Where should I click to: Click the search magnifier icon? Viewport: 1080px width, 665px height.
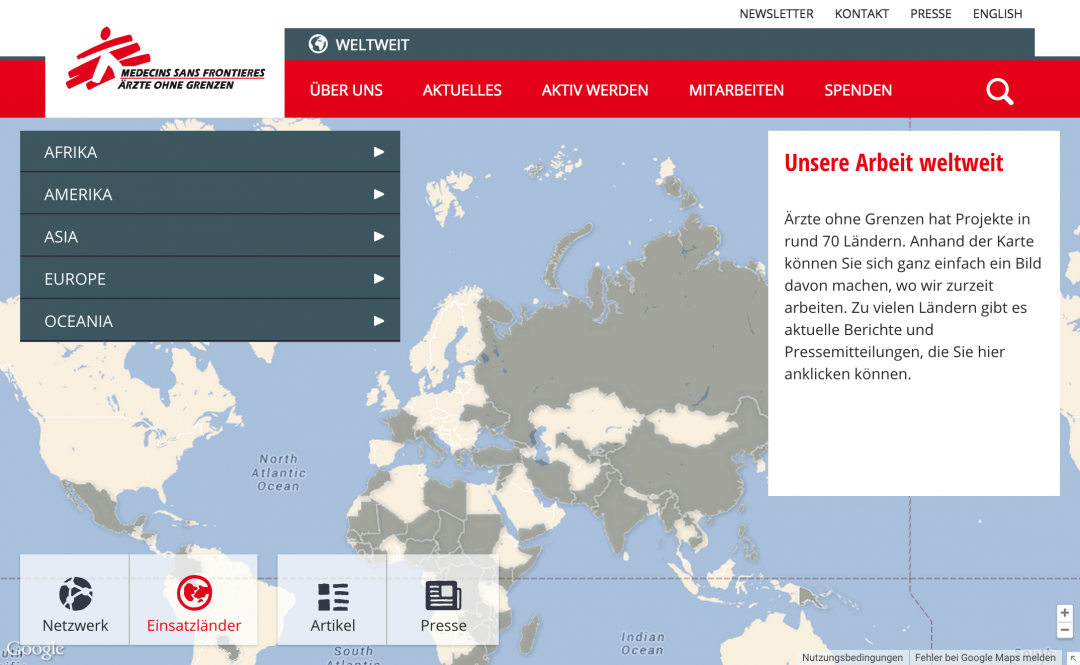[999, 91]
